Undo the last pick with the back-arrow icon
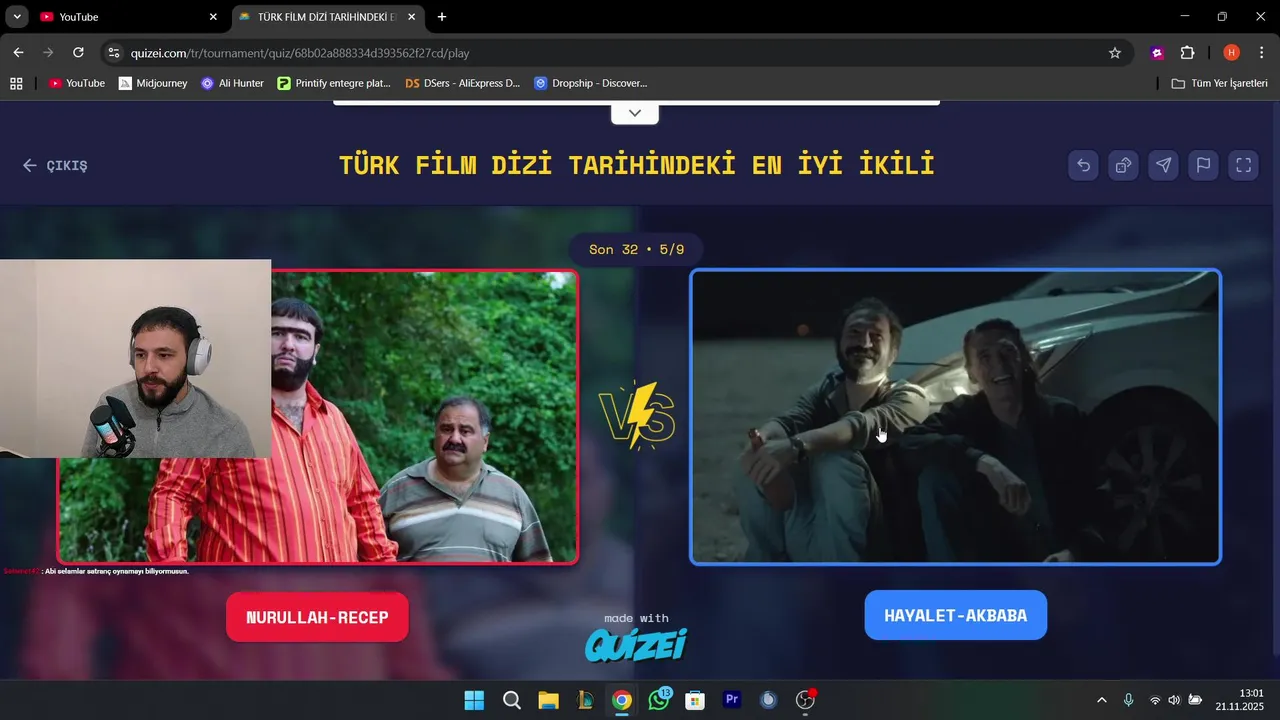This screenshot has width=1280, height=720. pyautogui.click(x=1083, y=166)
